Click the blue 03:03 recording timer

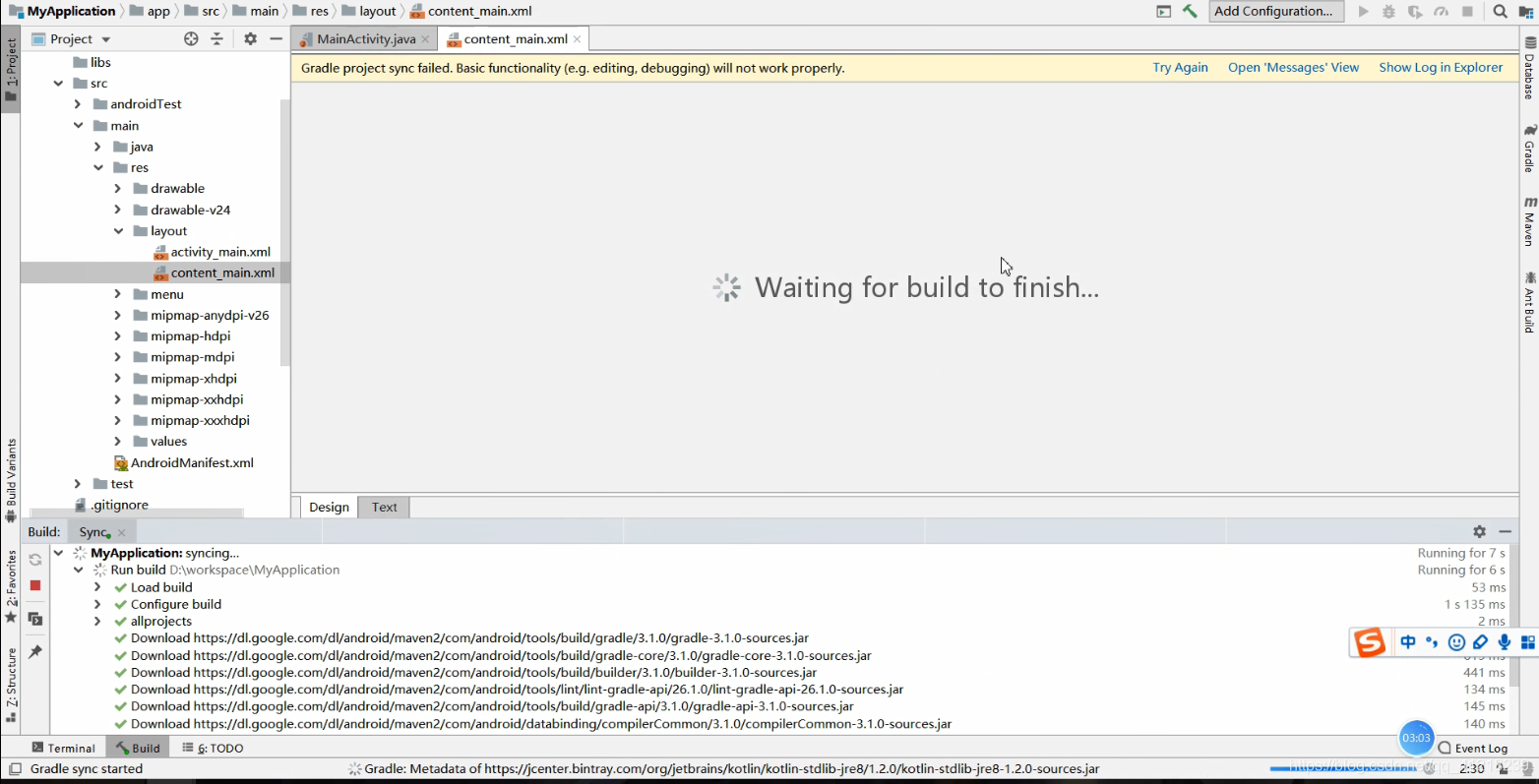[1416, 738]
